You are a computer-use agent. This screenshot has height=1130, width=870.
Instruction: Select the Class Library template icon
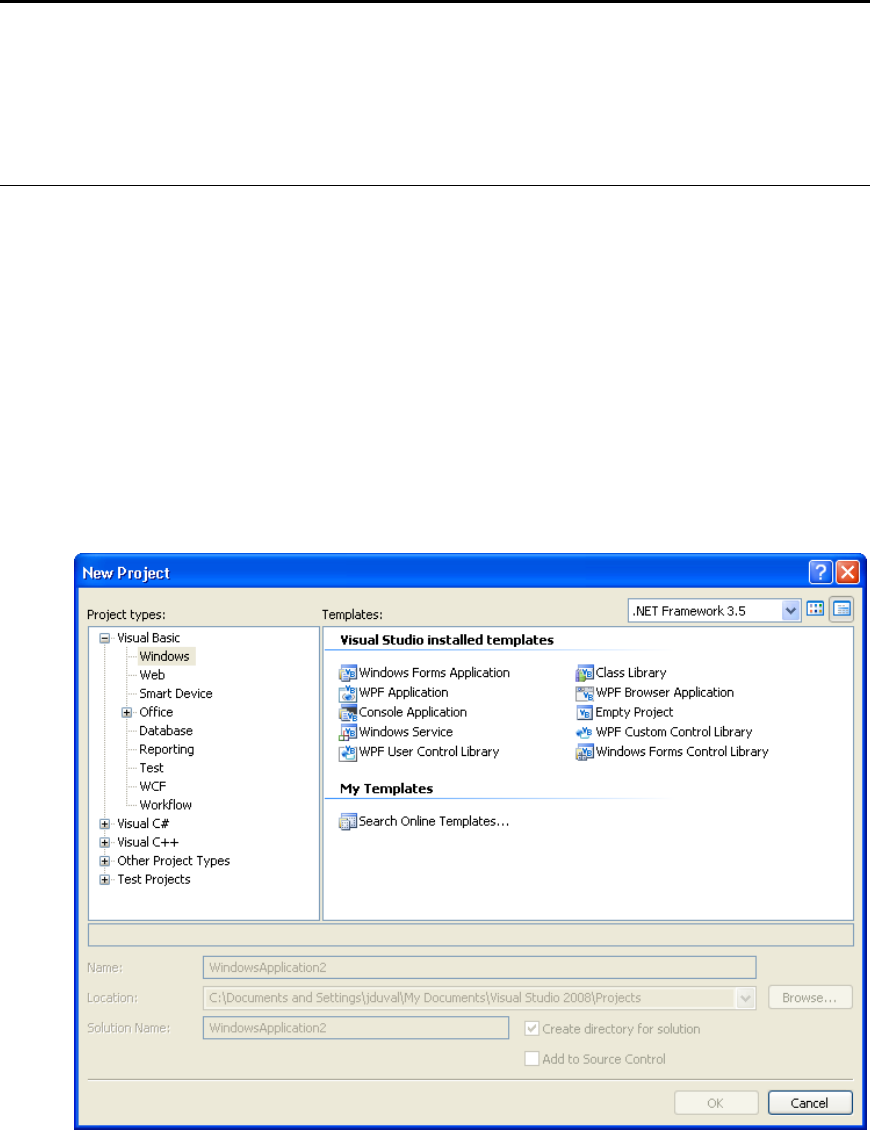click(585, 673)
